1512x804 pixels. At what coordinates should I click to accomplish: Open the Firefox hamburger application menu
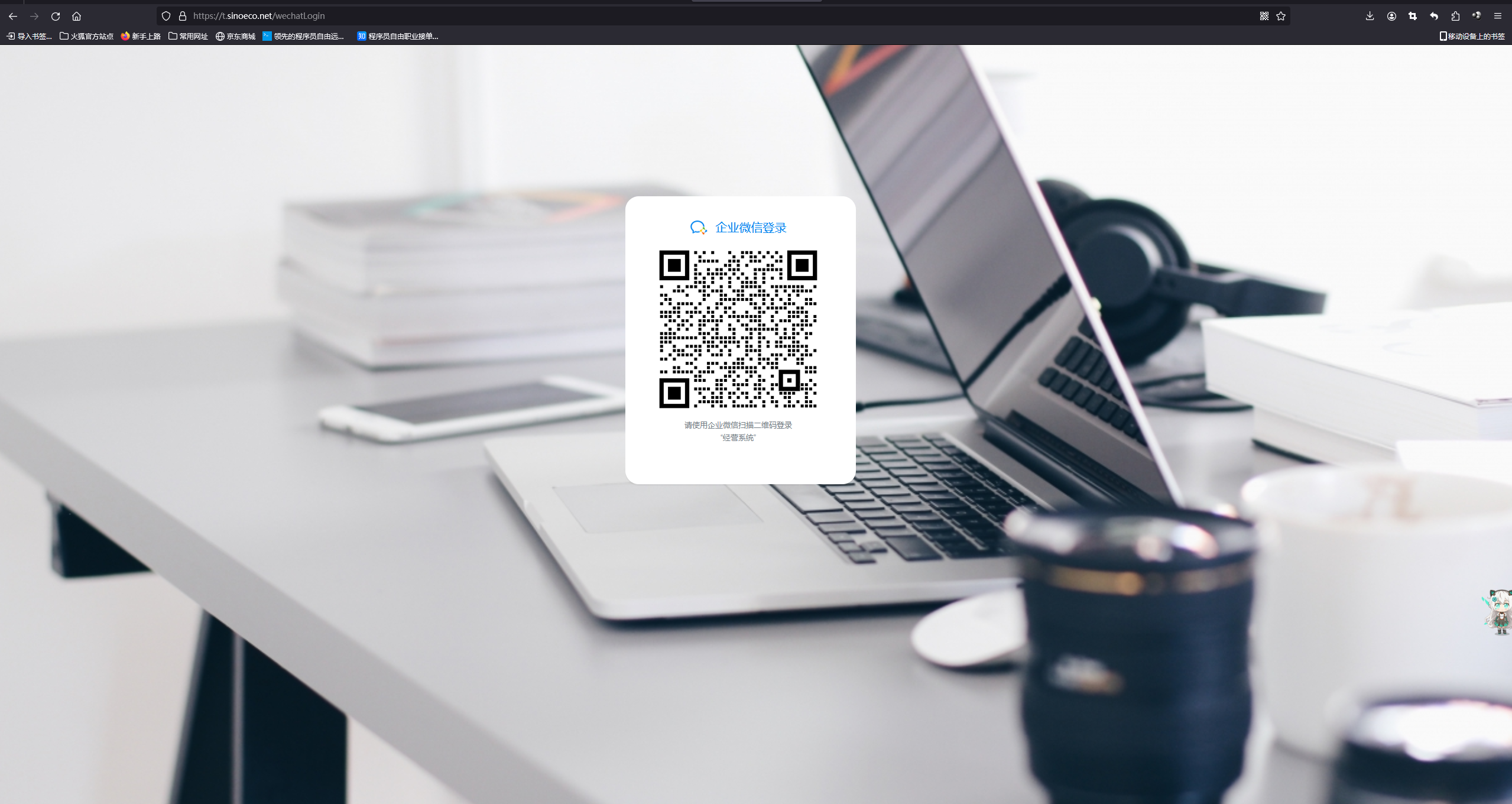pyautogui.click(x=1498, y=16)
